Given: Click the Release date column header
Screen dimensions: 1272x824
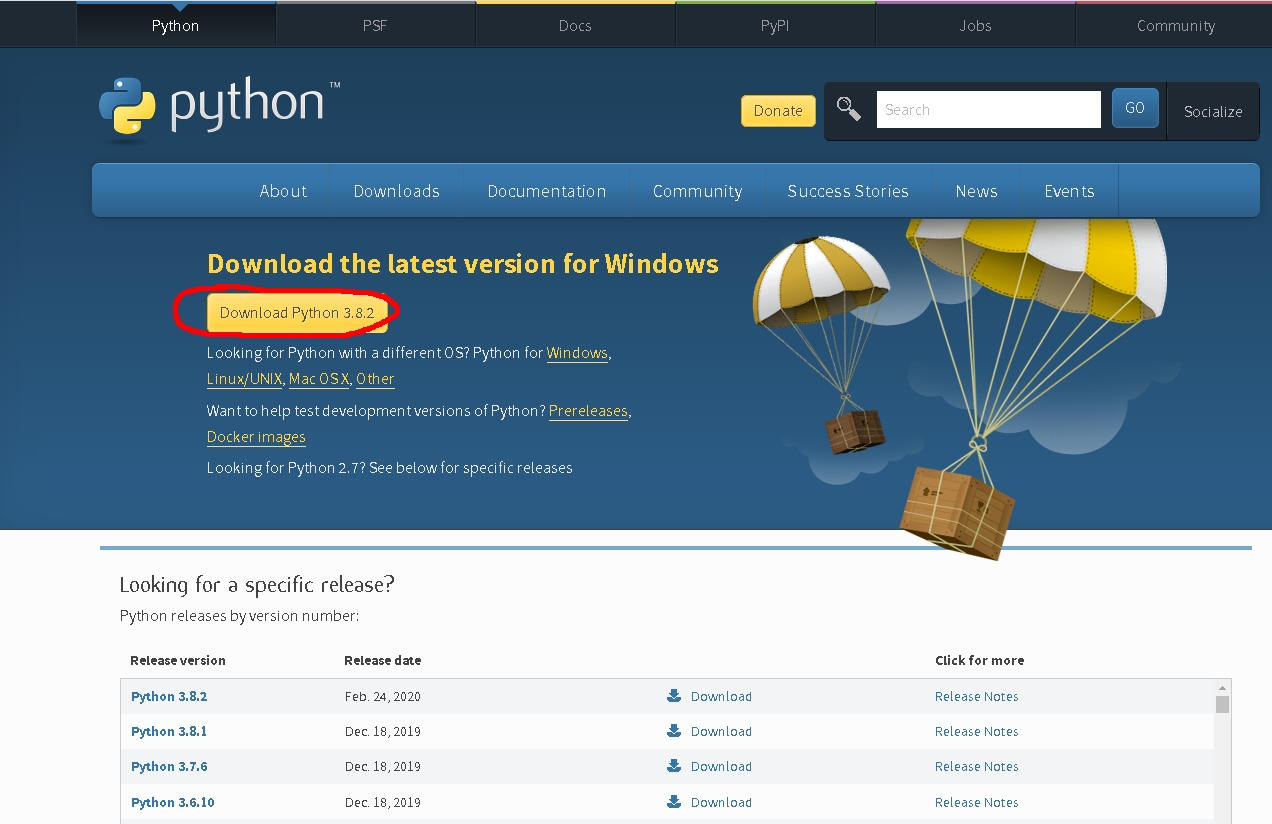Looking at the screenshot, I should pyautogui.click(x=383, y=660).
